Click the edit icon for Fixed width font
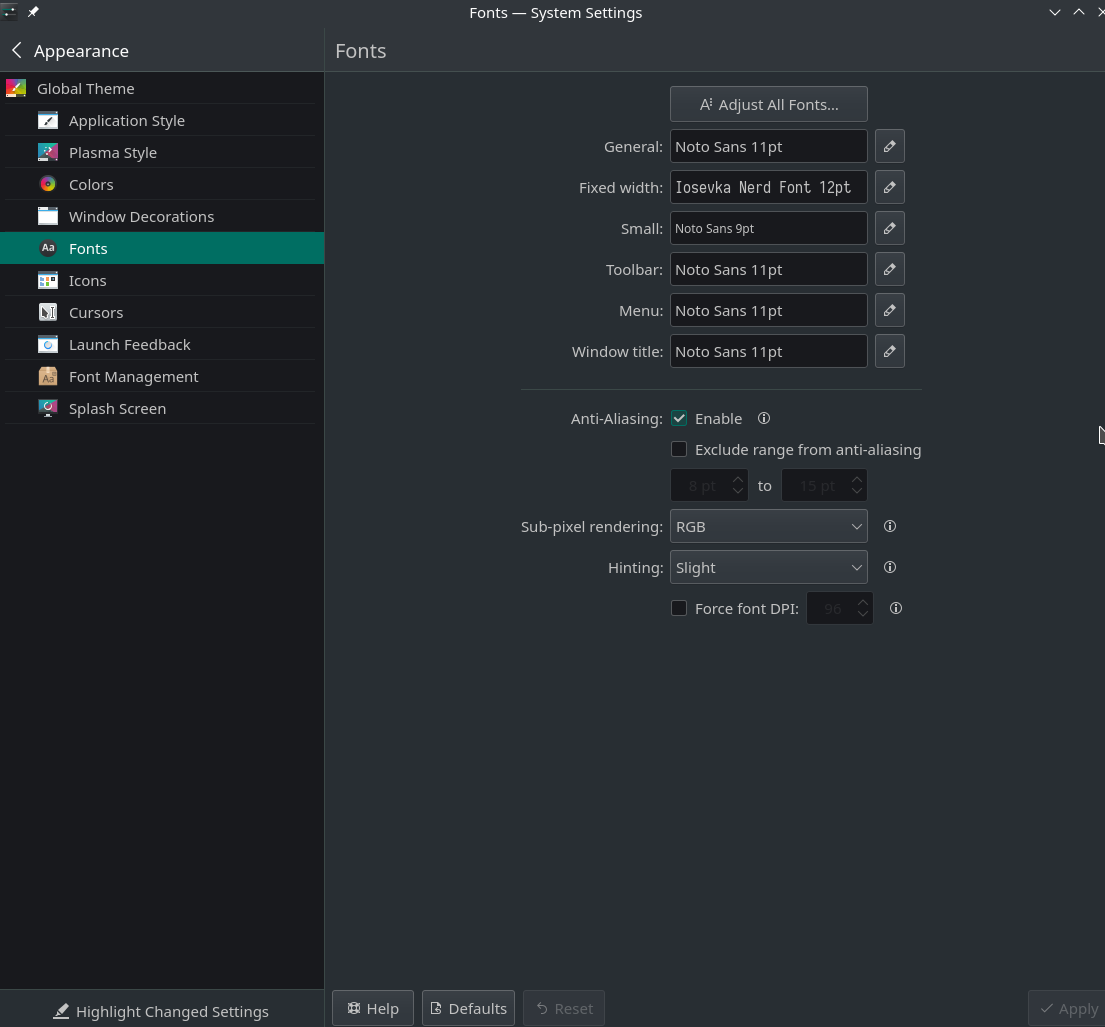The height and width of the screenshot is (1027, 1105). (889, 187)
